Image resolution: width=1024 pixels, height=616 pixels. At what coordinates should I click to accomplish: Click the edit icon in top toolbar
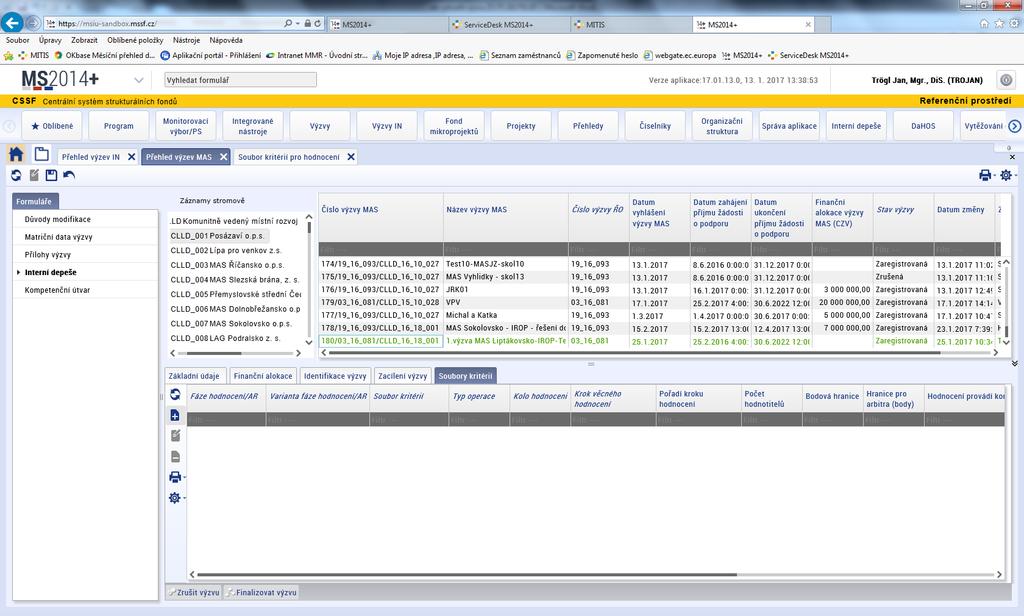click(34, 175)
